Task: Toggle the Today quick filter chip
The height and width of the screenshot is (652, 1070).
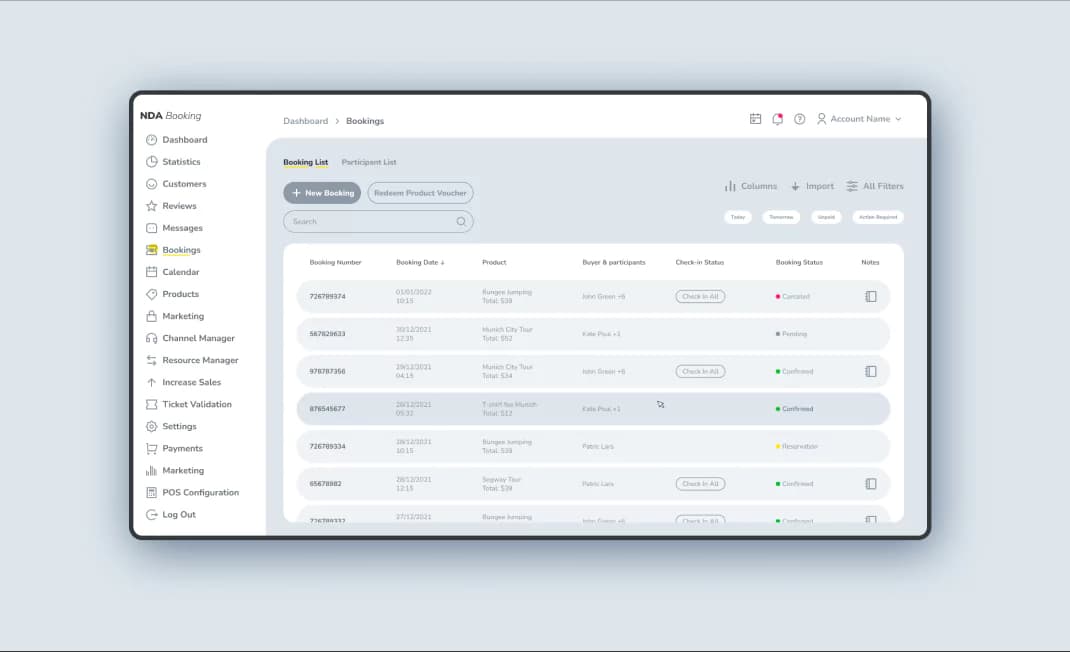Action: click(738, 217)
